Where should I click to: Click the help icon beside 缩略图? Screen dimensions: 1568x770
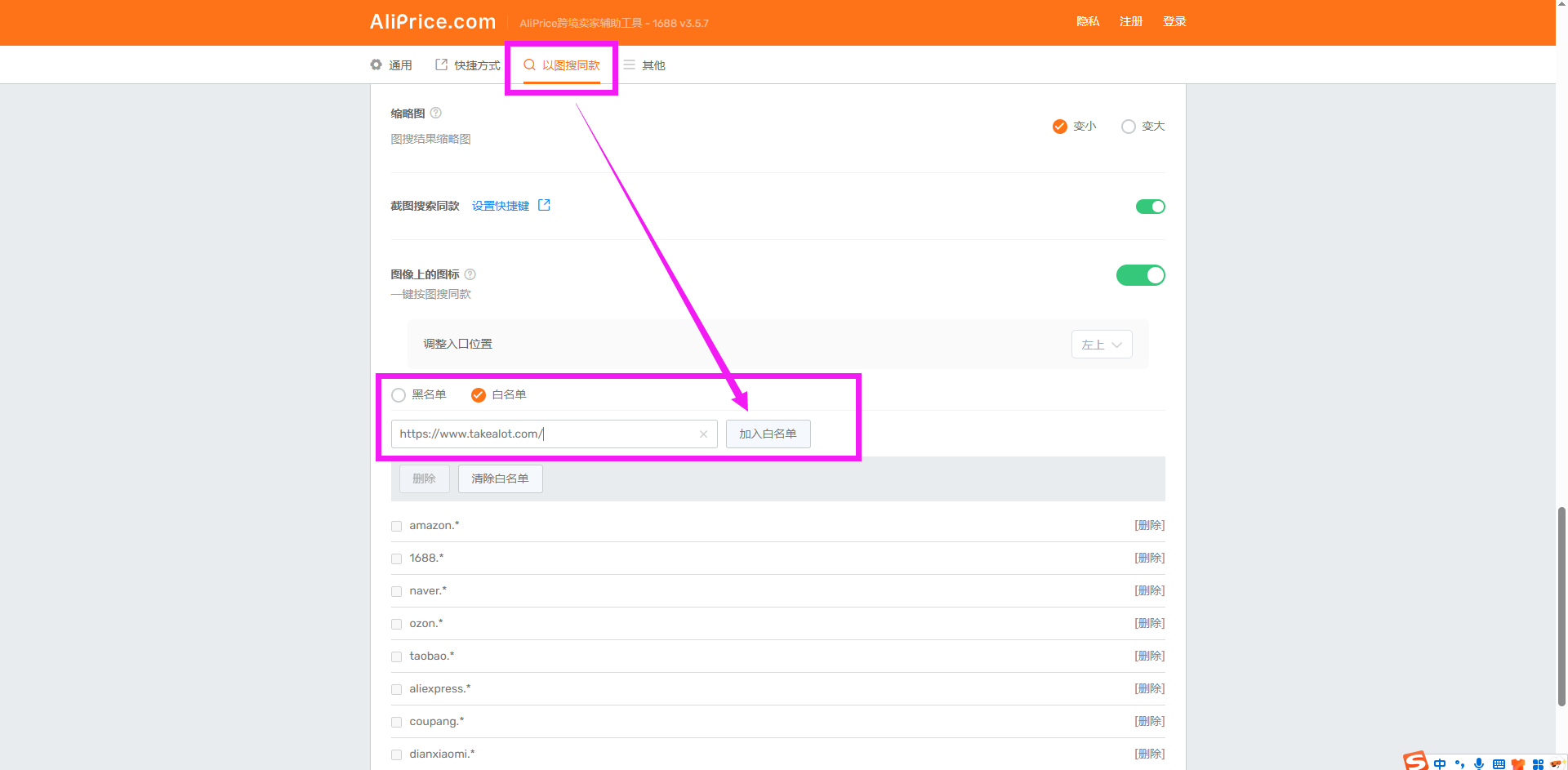click(x=436, y=113)
